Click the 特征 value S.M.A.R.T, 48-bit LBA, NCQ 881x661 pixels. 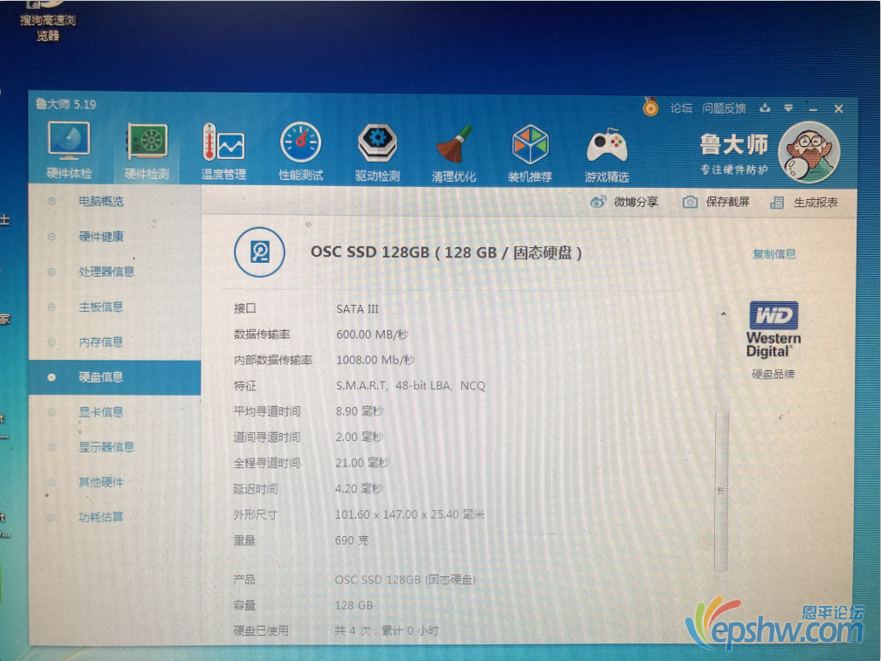[x=410, y=386]
